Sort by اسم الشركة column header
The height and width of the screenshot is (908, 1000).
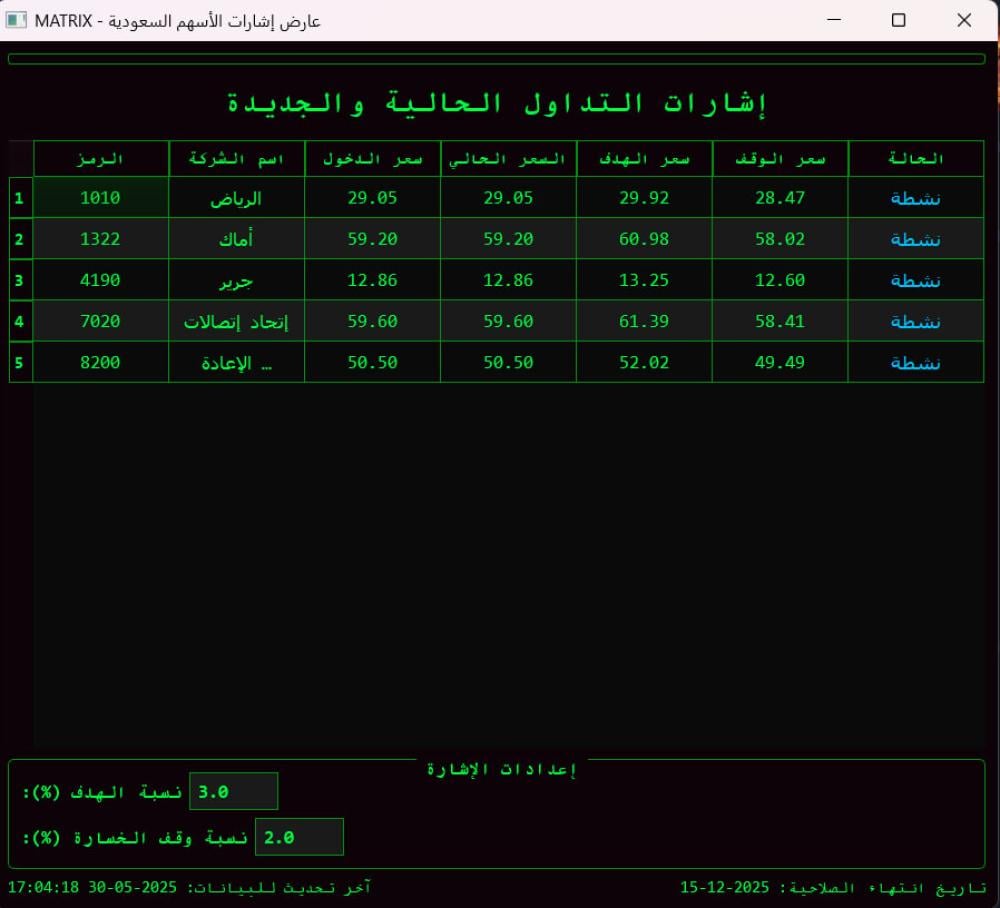[236, 159]
